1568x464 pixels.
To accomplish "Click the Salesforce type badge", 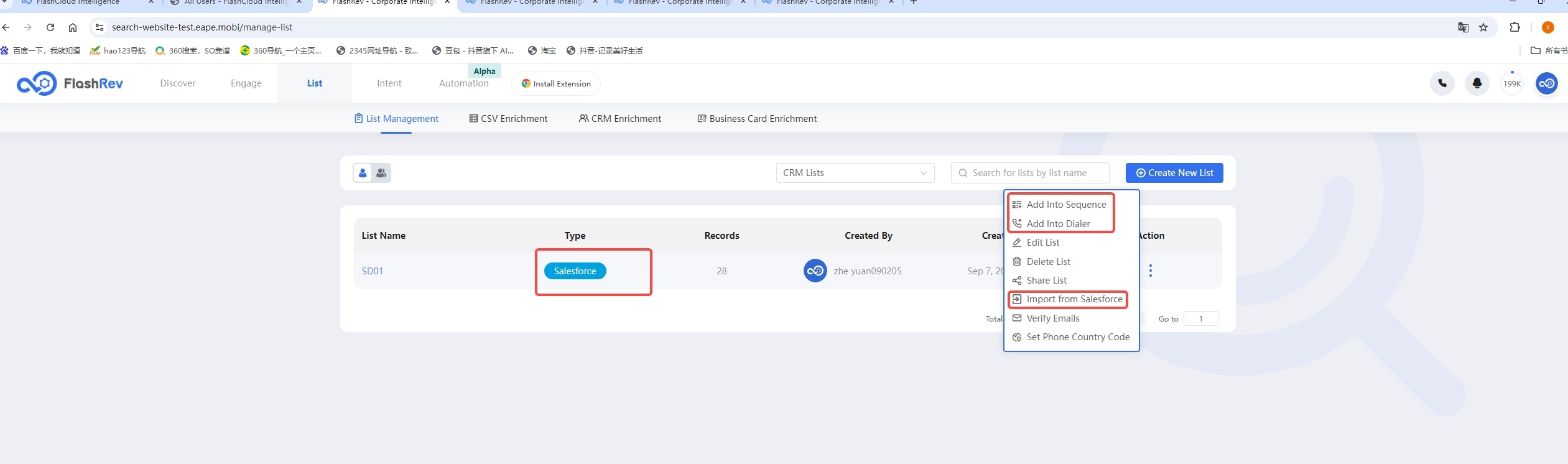I will (575, 271).
